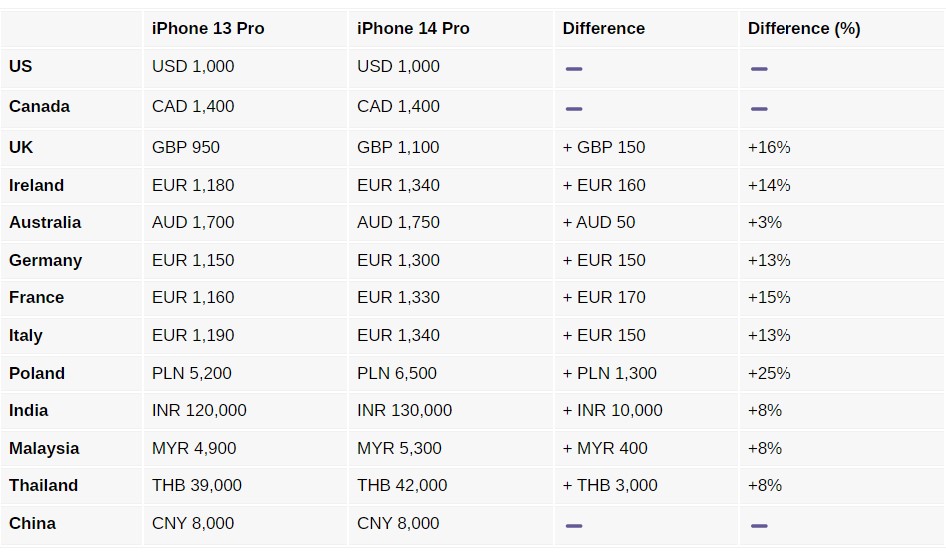This screenshot has height=556, width=946.
Task: Select the Ireland +14% cell
Action: pyautogui.click(x=769, y=185)
